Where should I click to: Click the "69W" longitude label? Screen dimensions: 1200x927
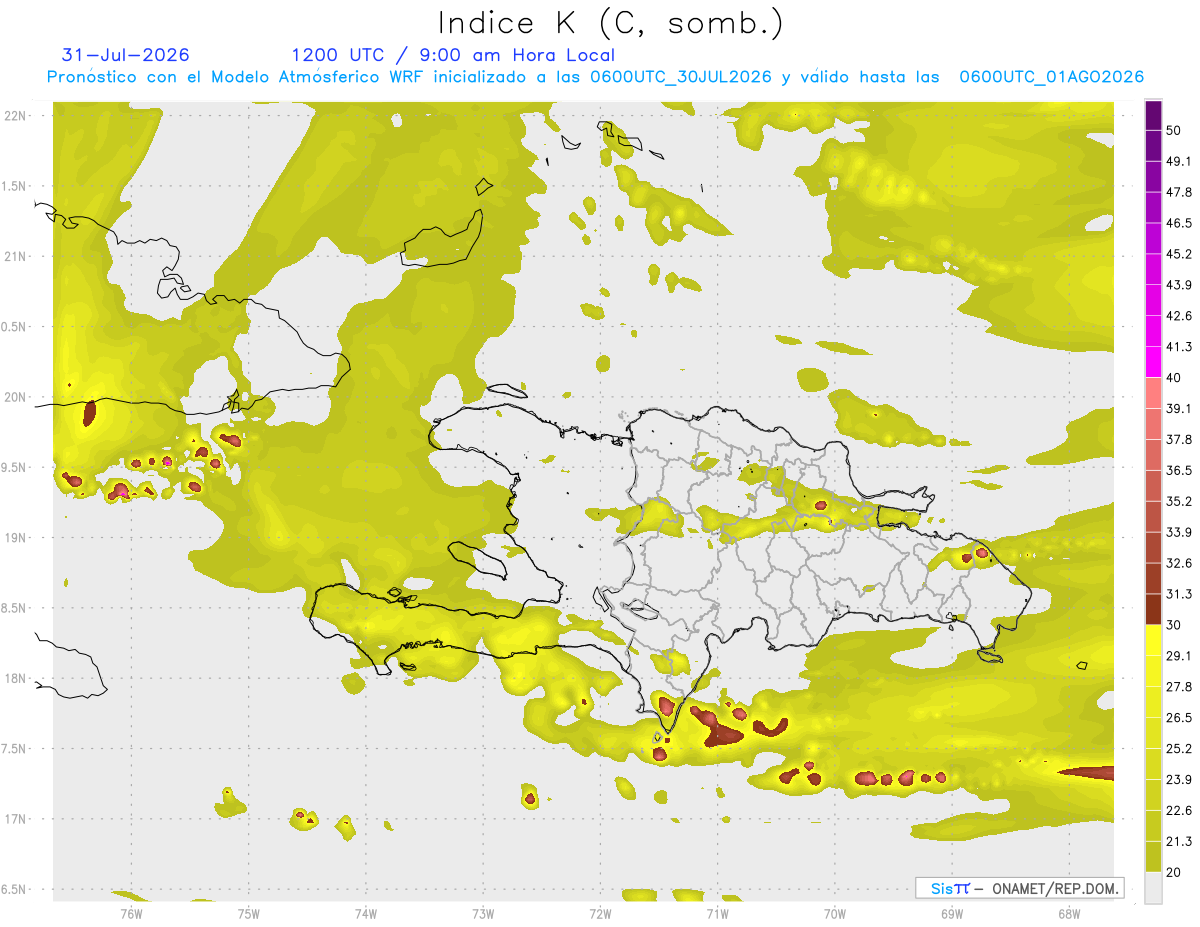click(x=952, y=913)
